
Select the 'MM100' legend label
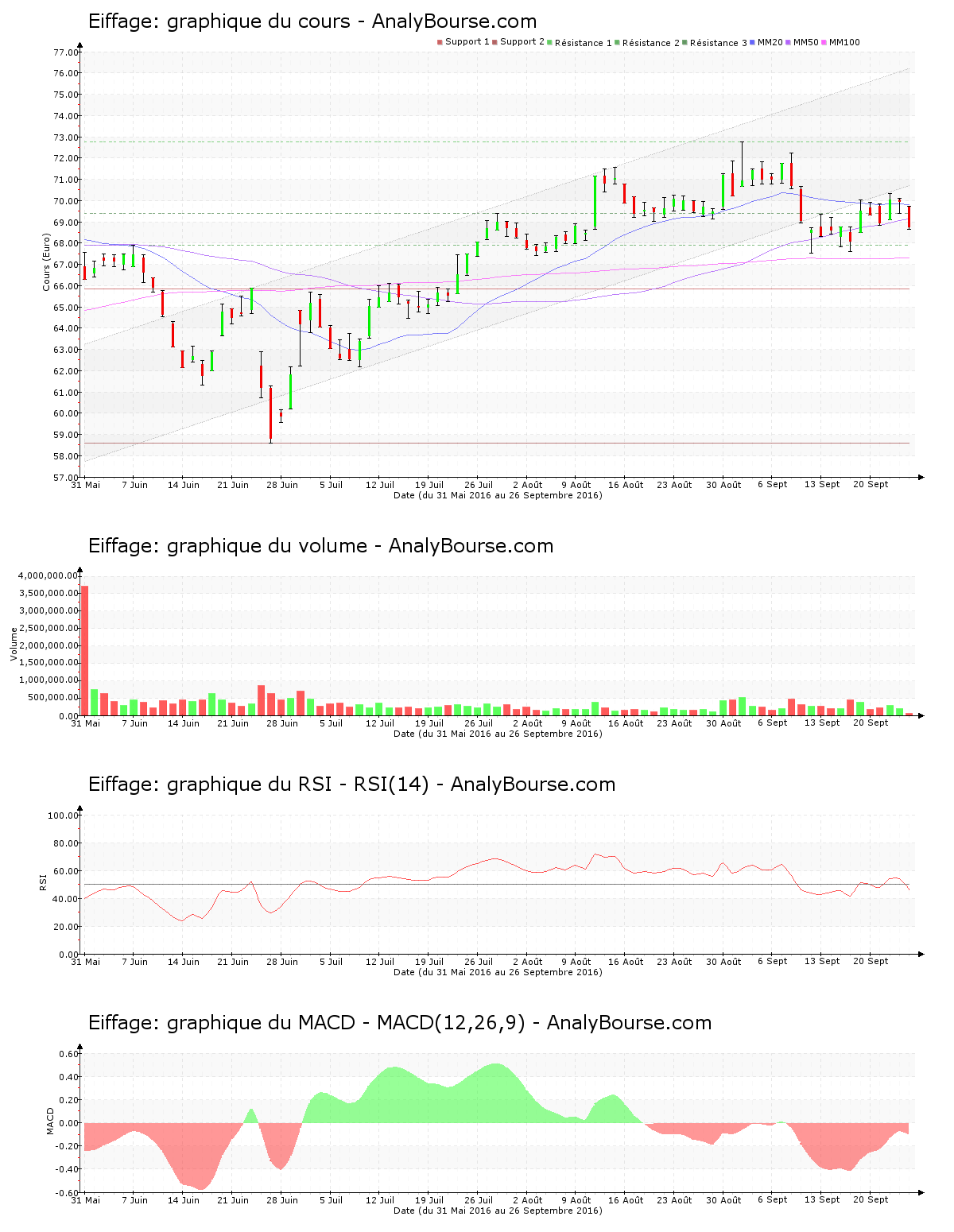[x=844, y=42]
